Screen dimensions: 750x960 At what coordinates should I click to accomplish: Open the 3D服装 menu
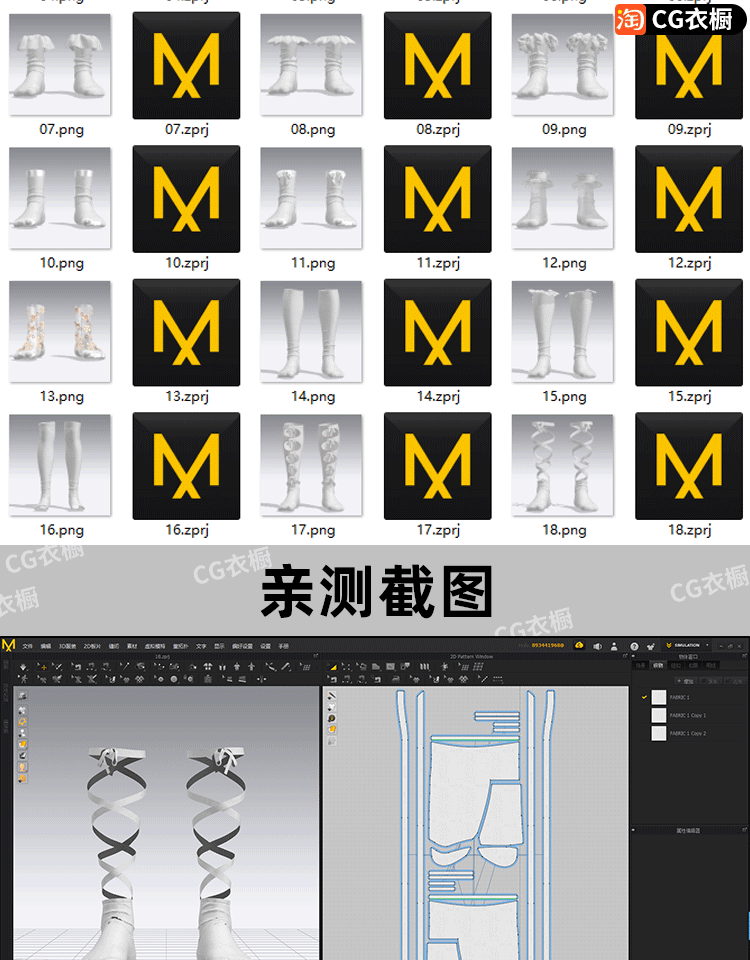(67, 646)
